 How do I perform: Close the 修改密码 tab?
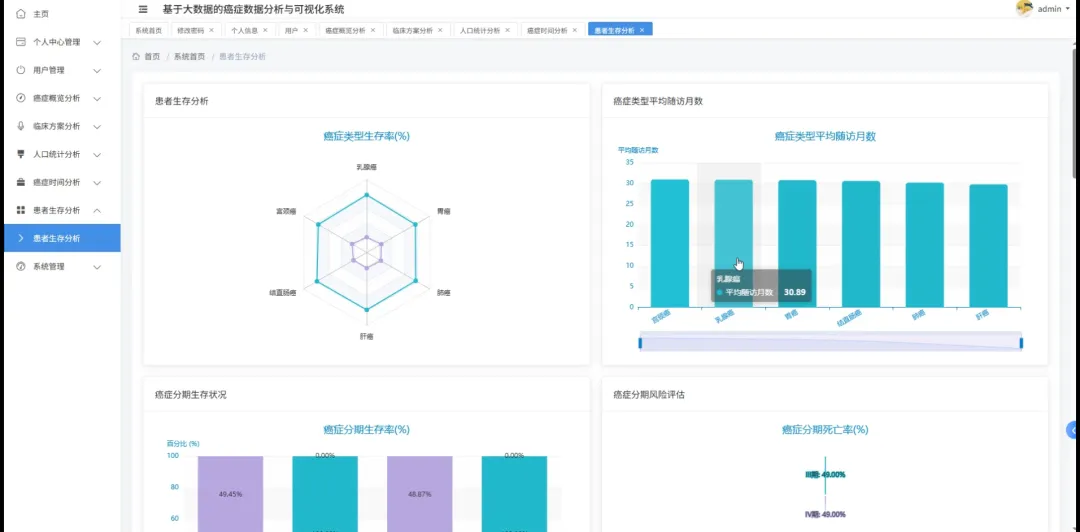(211, 30)
